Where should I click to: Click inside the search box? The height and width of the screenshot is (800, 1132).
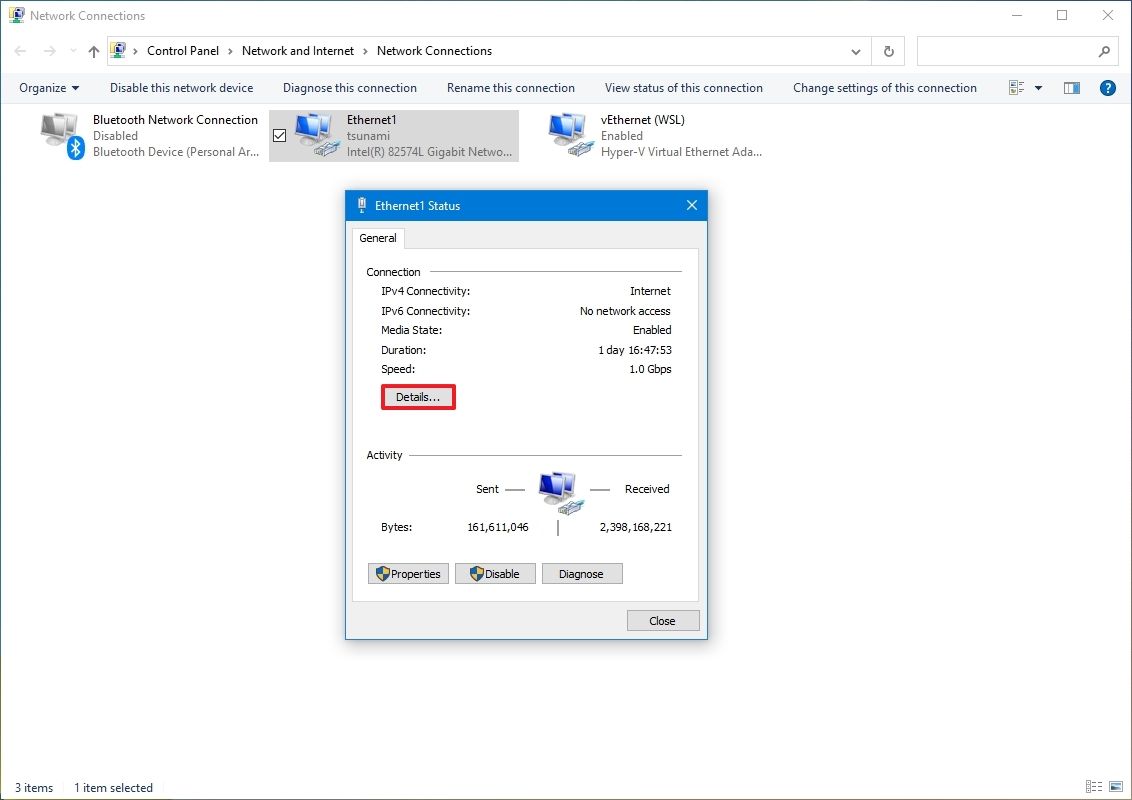(1010, 51)
